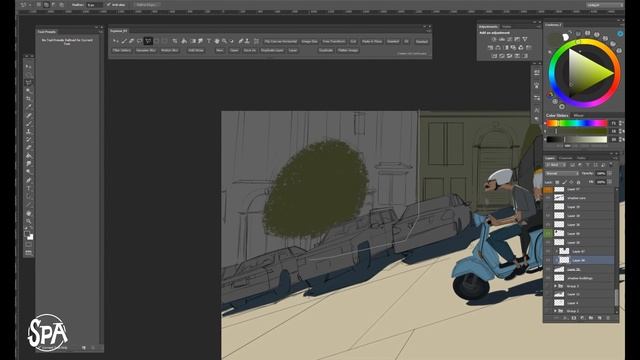Select the Eyedropper tool in left toolbar
Screen dimensions: 640x360
[29, 107]
